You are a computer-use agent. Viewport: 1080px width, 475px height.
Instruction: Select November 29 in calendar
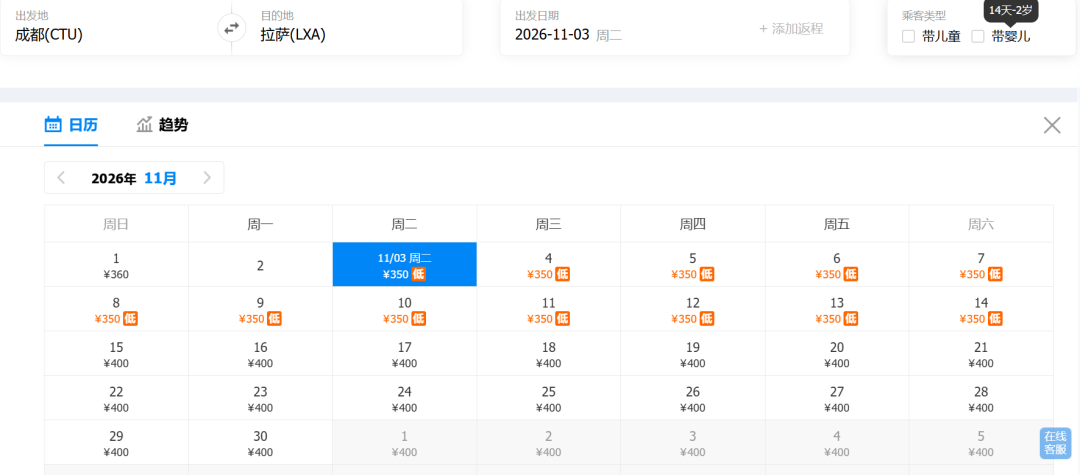(116, 443)
